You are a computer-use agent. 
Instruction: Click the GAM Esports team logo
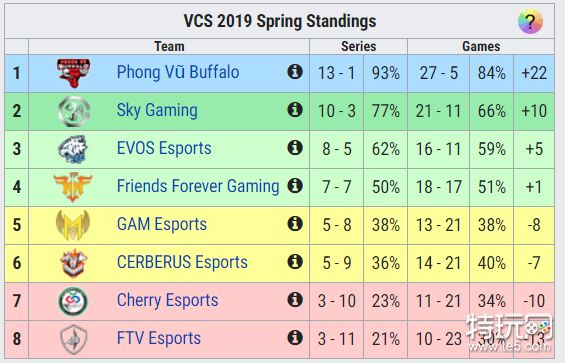tap(73, 225)
